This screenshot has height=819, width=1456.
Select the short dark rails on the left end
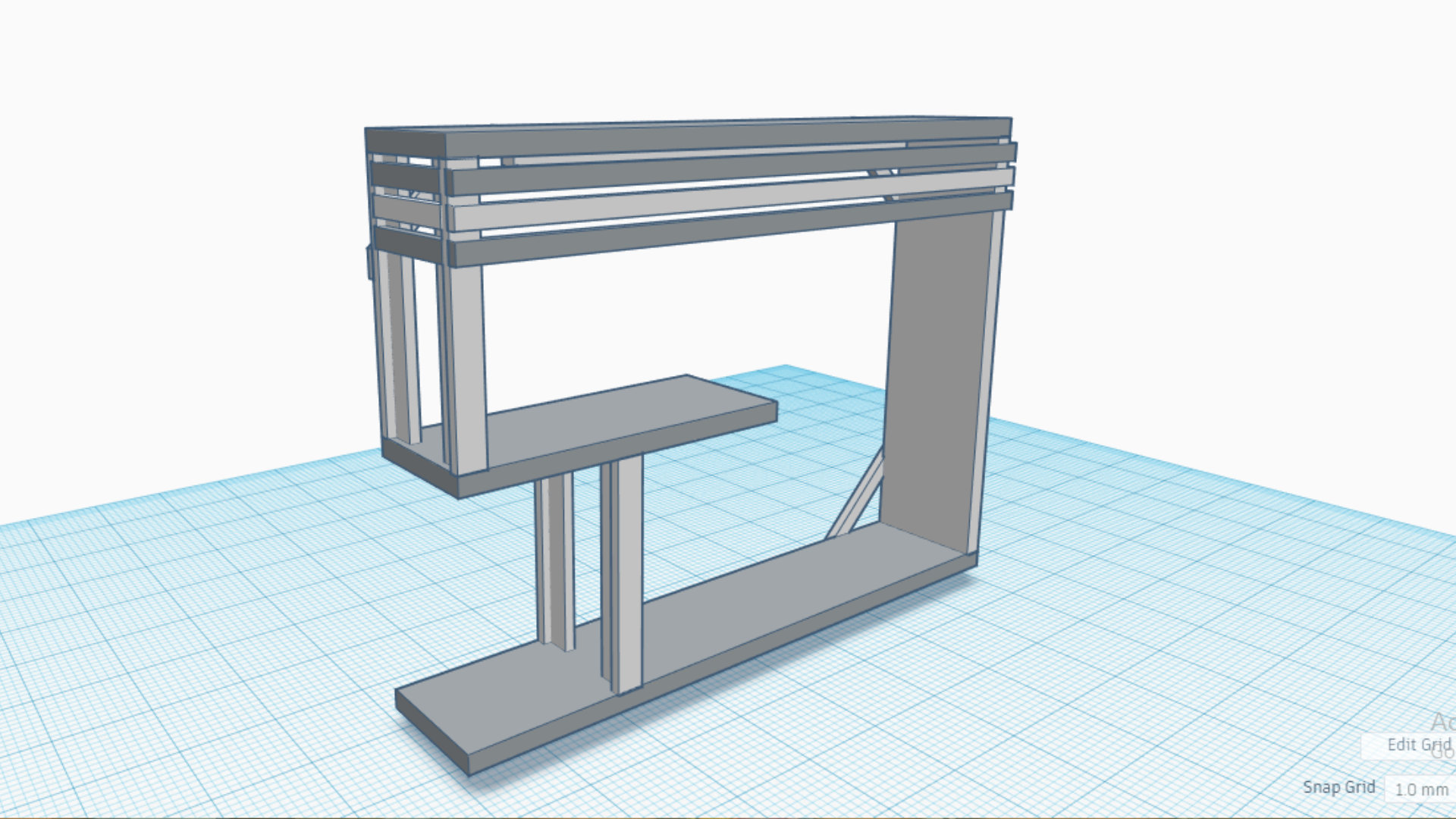click(x=403, y=178)
